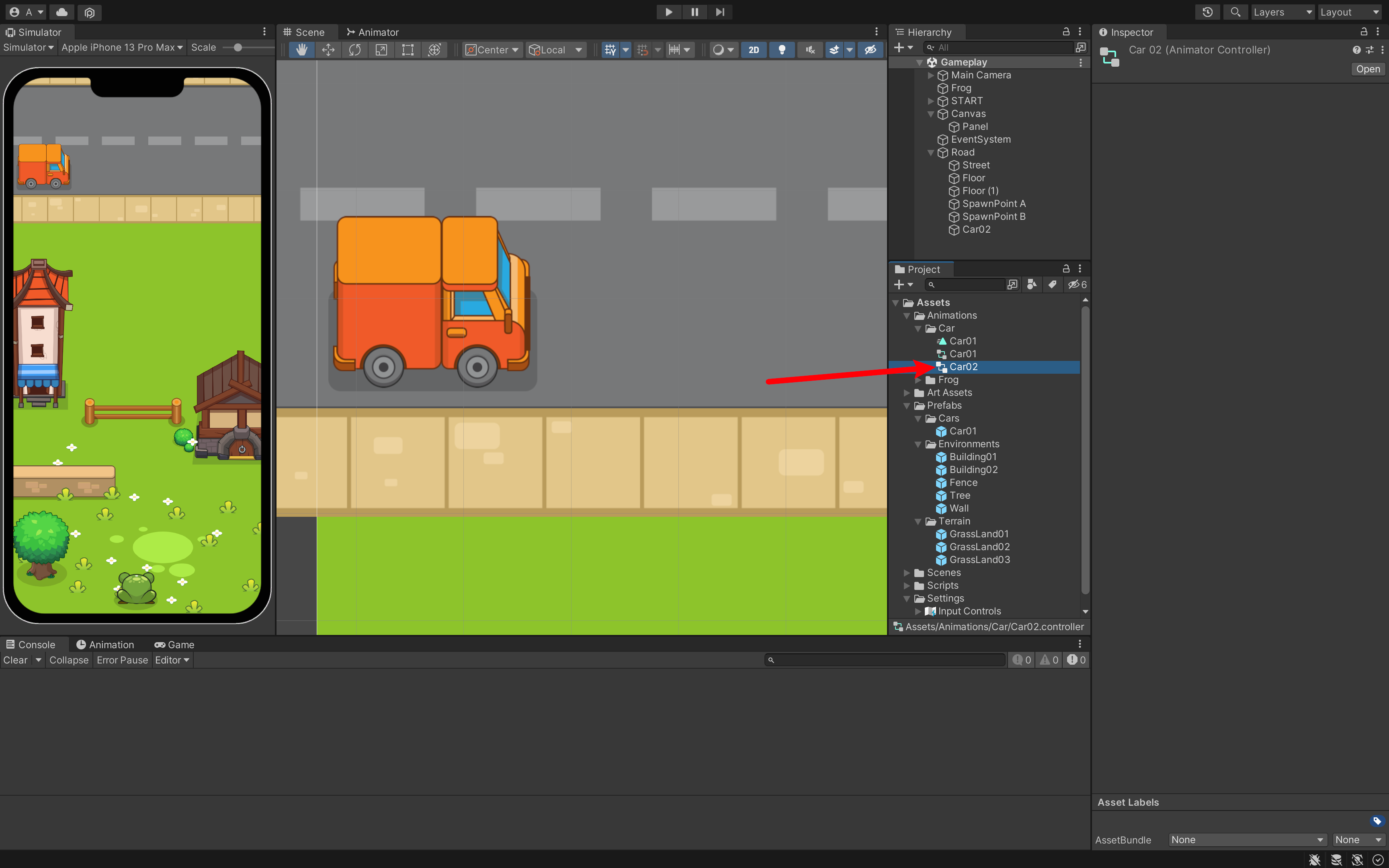This screenshot has width=1389, height=868.
Task: Click the Console Clear button
Action: tap(16, 660)
